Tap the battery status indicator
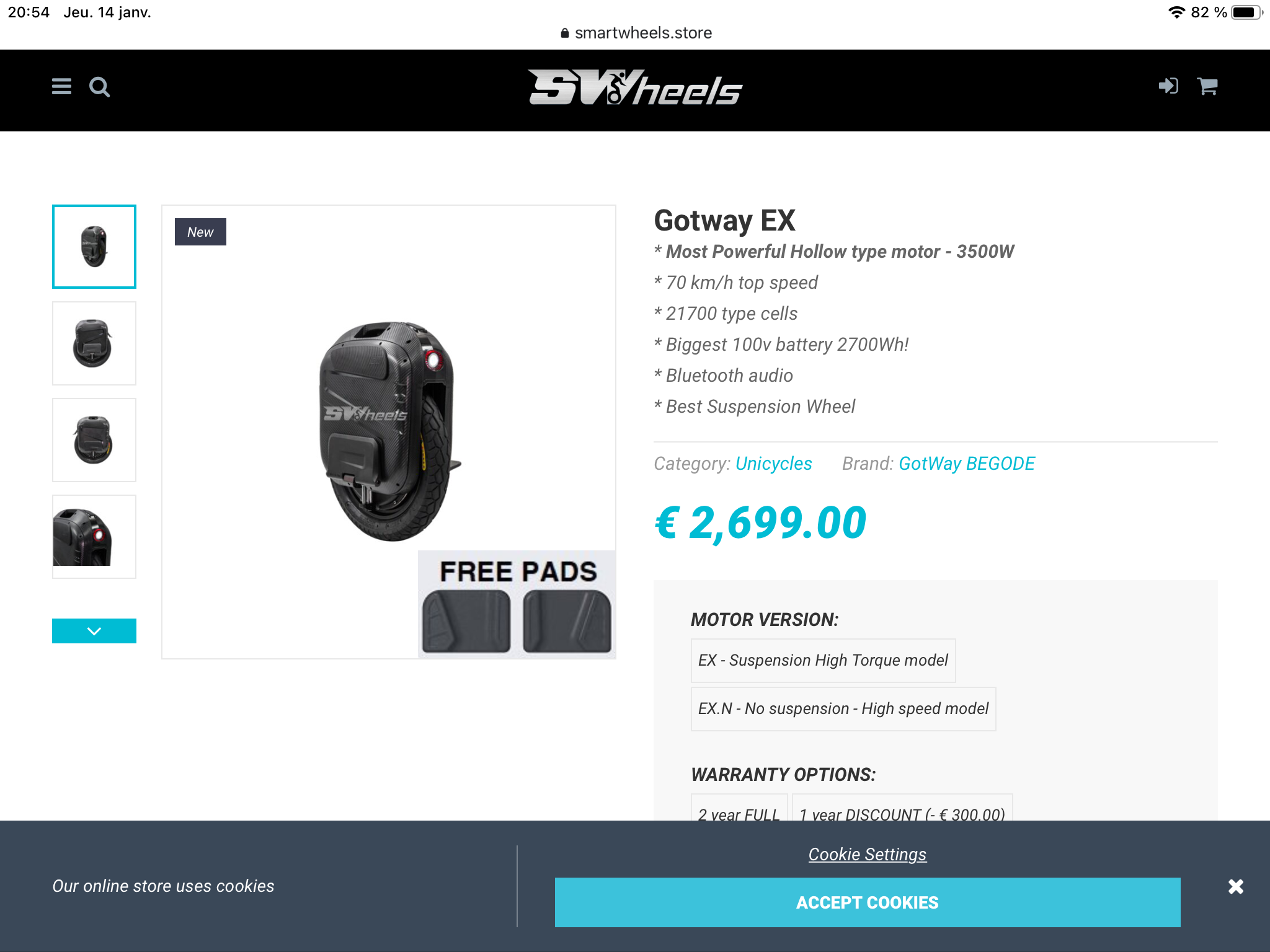Image resolution: width=1270 pixels, height=952 pixels. pos(1246,12)
